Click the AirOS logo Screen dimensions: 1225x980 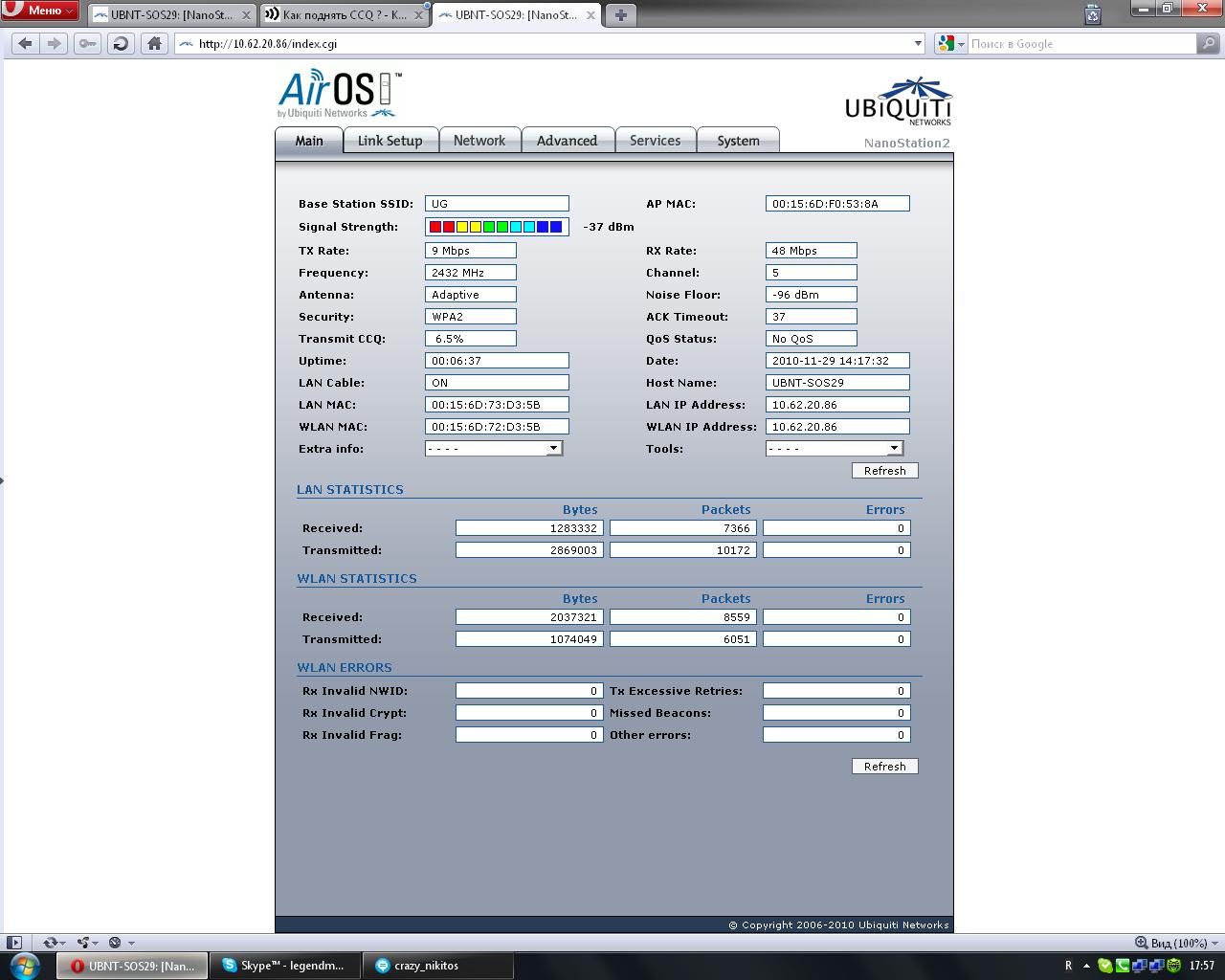click(340, 95)
